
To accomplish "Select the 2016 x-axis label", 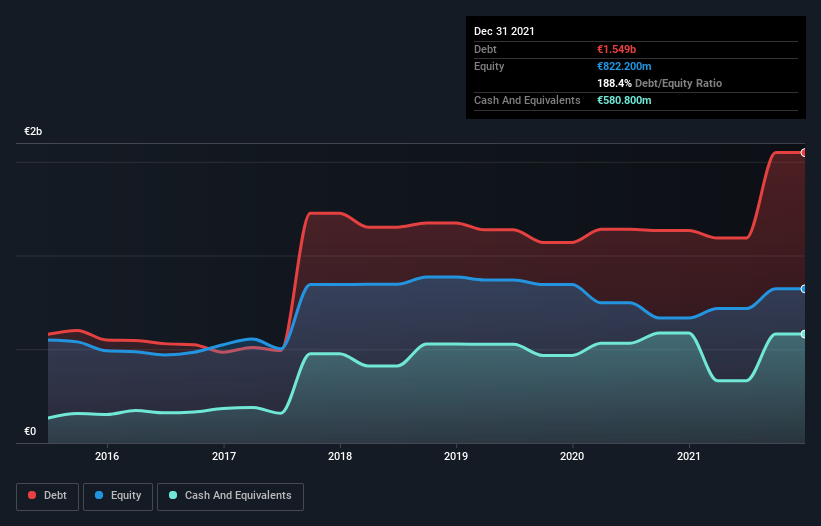I will (107, 456).
